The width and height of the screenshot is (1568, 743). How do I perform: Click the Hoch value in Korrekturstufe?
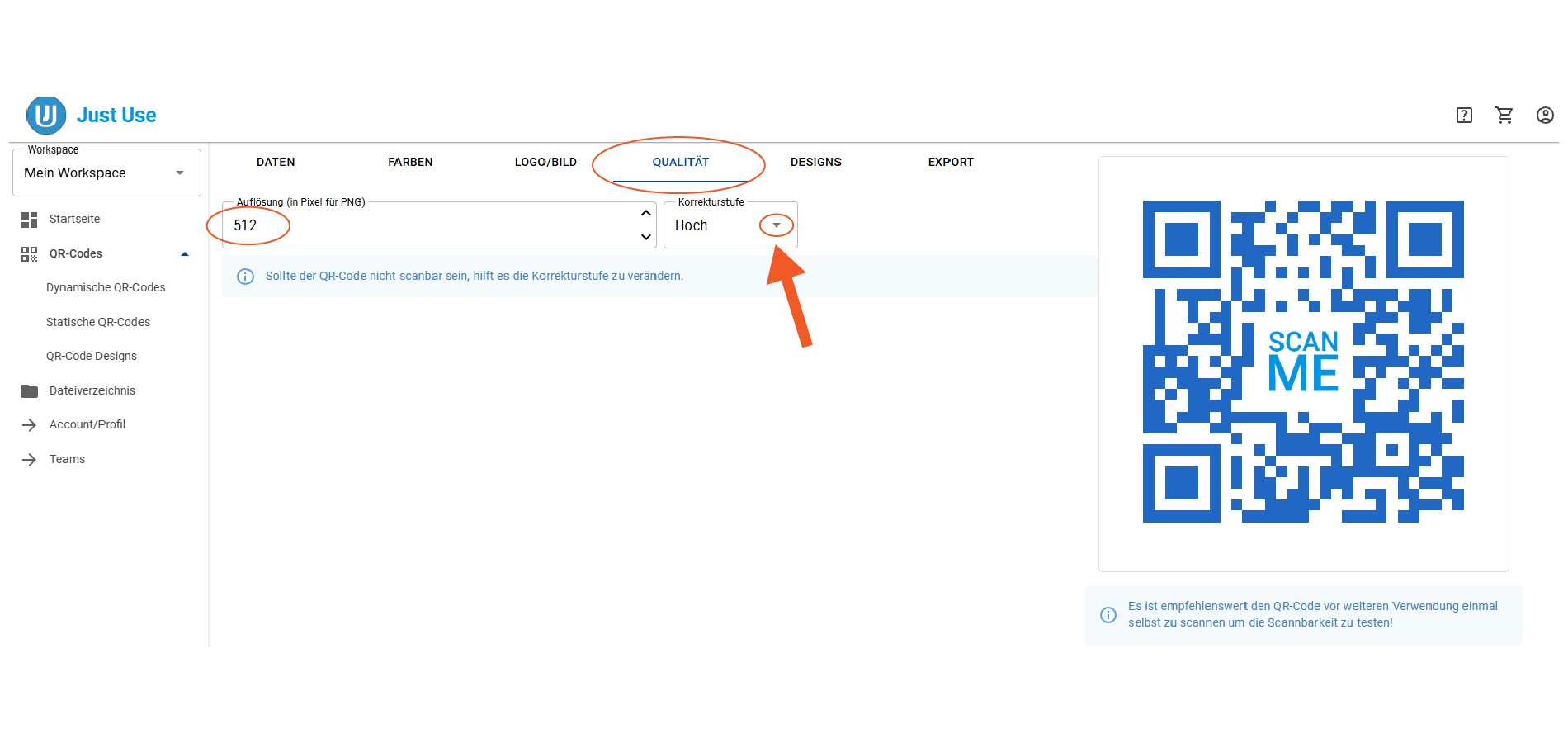point(692,225)
